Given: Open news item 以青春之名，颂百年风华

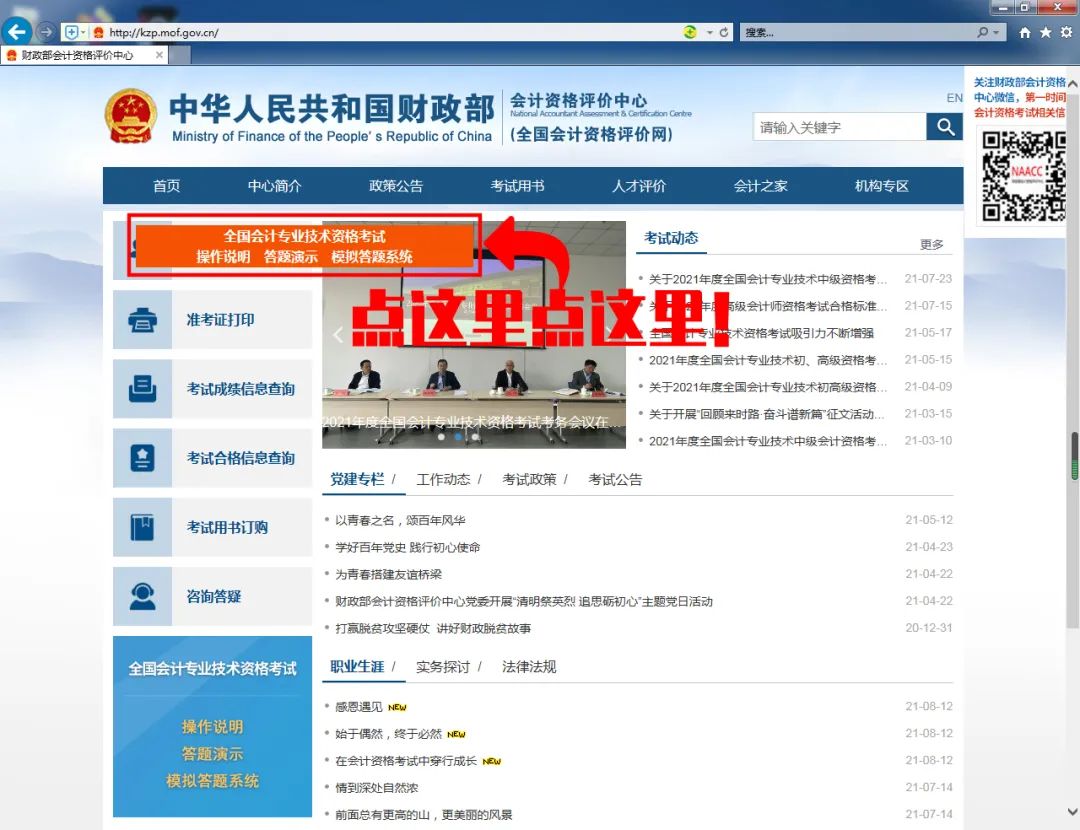Looking at the screenshot, I should (x=400, y=520).
